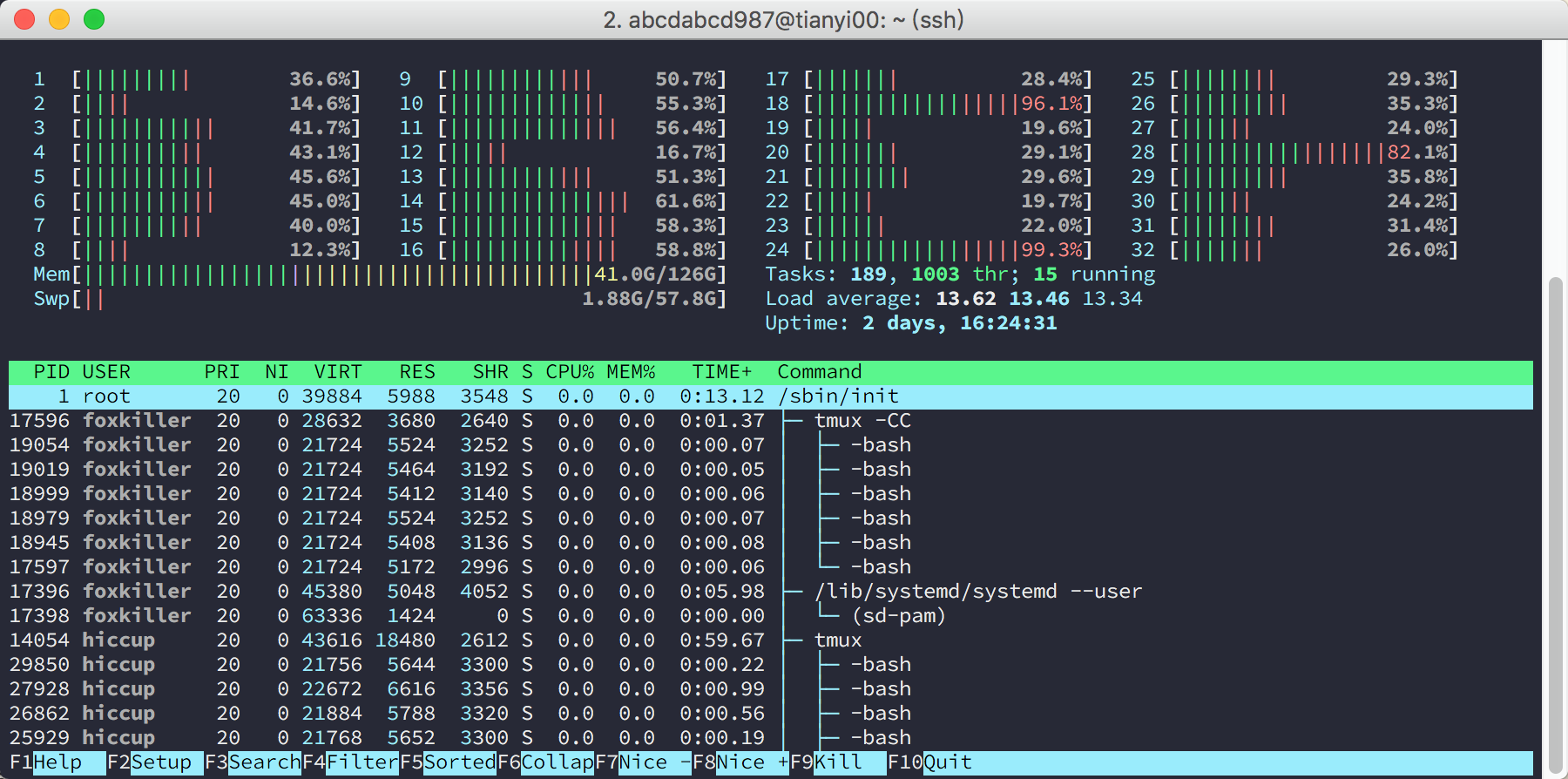This screenshot has height=779, width=1568.
Task: Click CPU 1 meter showing 36.6%
Action: pos(197,79)
